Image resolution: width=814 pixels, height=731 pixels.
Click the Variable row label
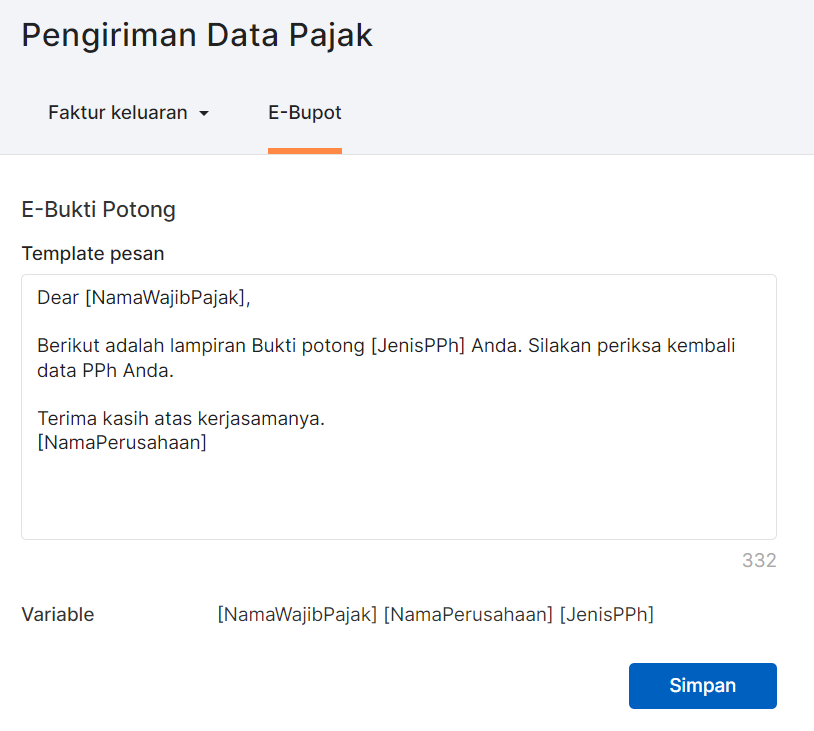pos(58,615)
